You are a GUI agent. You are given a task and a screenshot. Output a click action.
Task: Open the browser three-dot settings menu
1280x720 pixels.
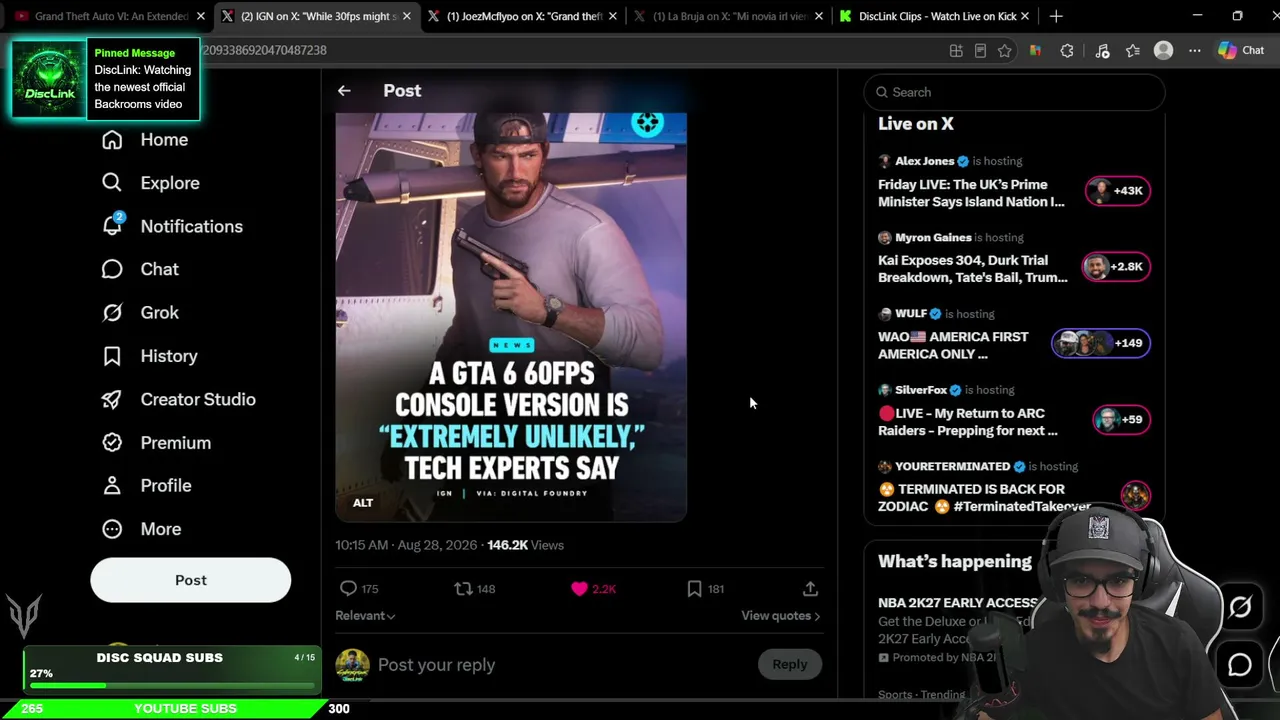(1194, 51)
